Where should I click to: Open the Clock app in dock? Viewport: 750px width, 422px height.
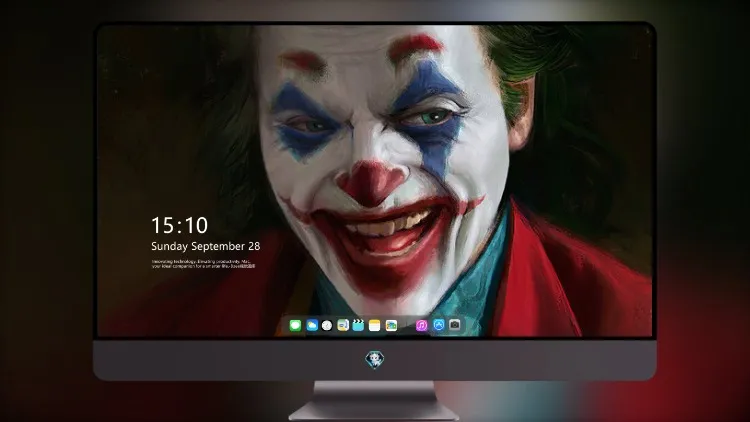pyautogui.click(x=327, y=326)
